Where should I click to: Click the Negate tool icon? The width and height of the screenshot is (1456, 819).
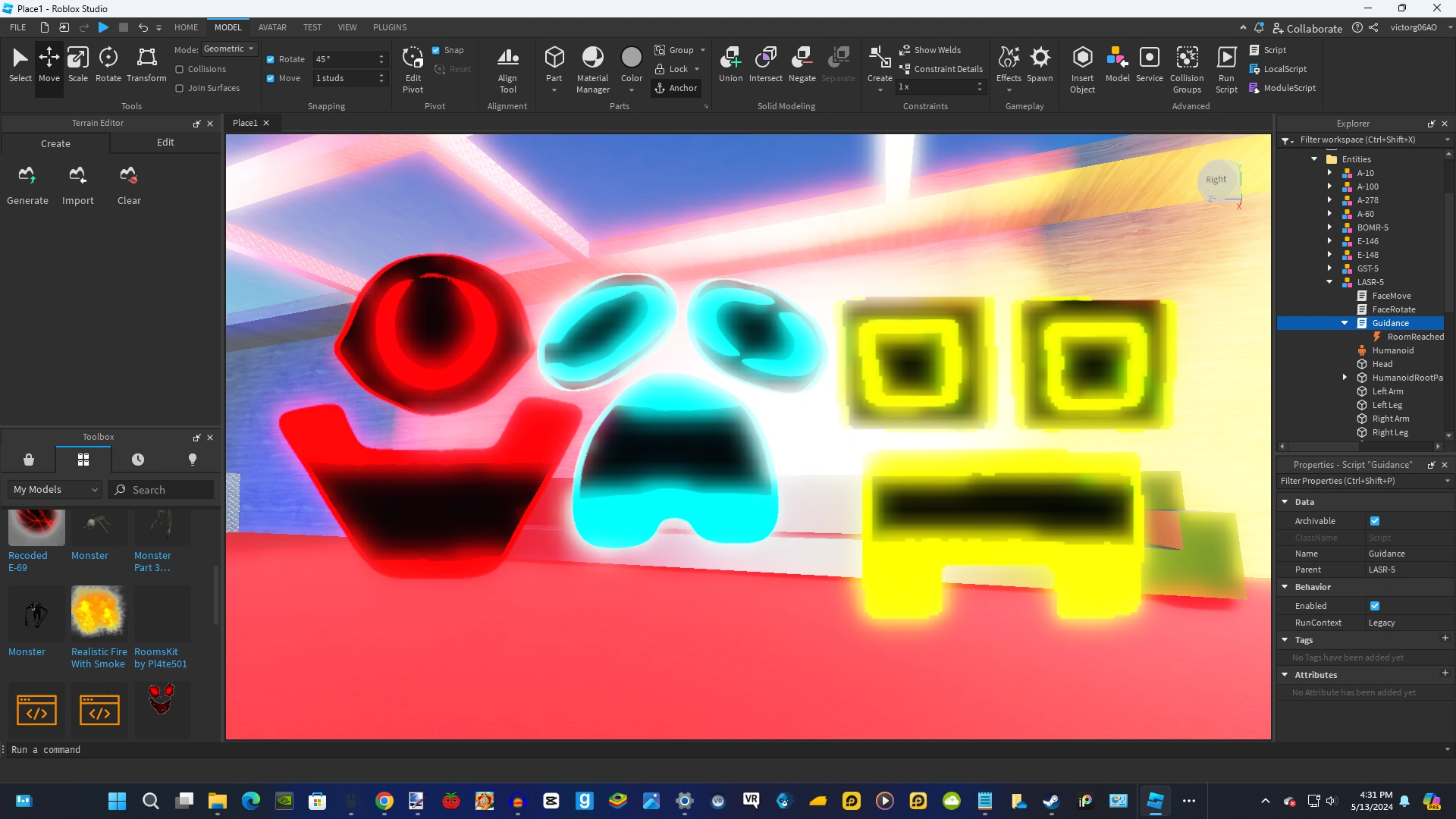pyautogui.click(x=802, y=58)
